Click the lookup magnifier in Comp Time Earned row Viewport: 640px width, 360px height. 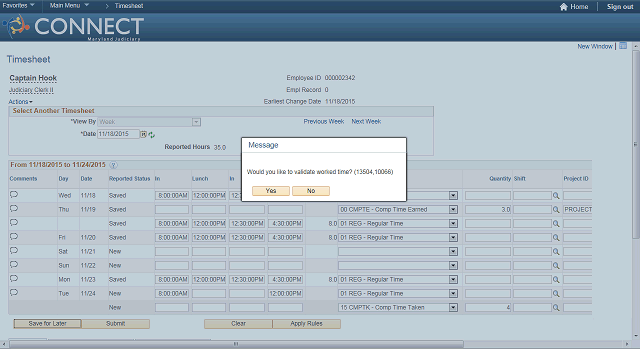coord(556,210)
